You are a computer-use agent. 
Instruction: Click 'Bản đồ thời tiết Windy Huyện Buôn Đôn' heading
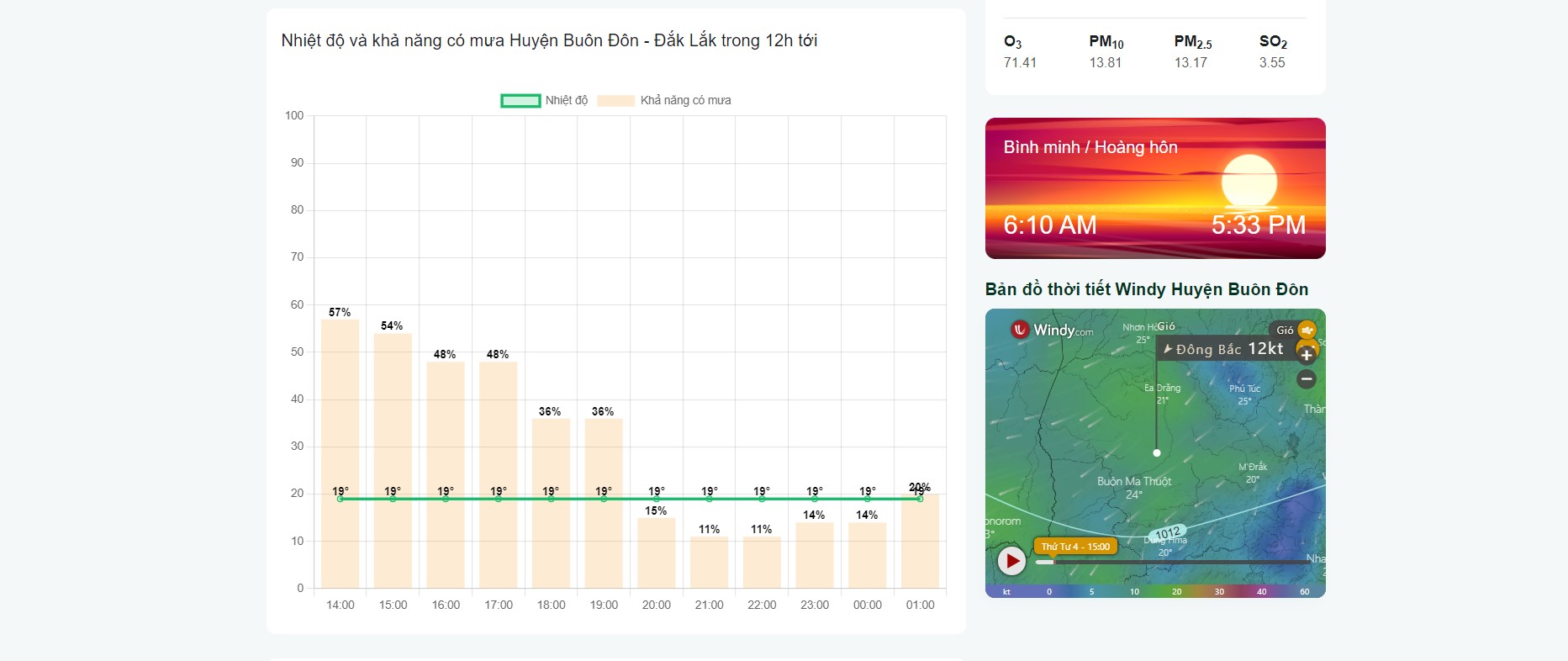tap(1147, 289)
